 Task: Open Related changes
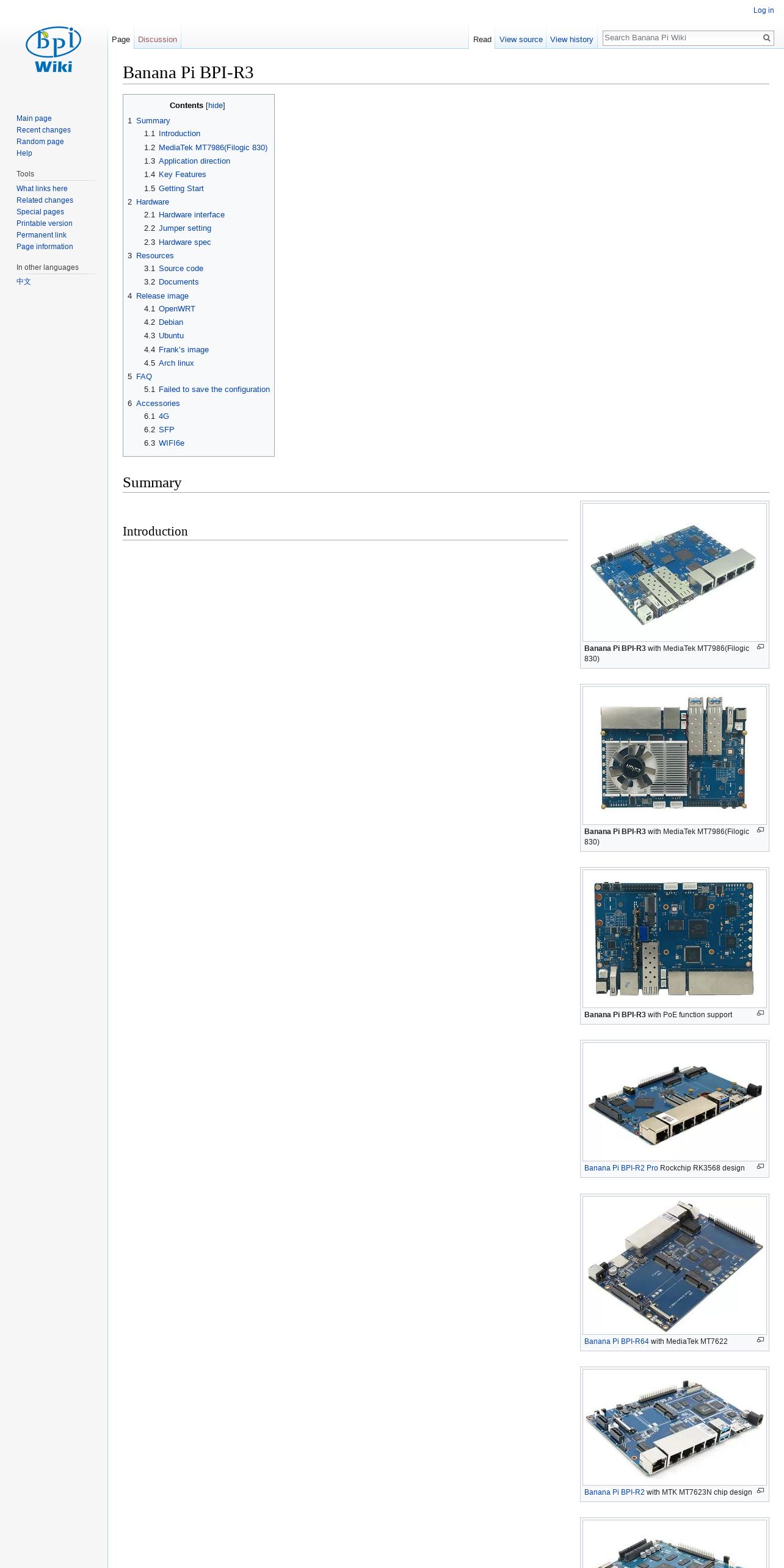(x=45, y=200)
